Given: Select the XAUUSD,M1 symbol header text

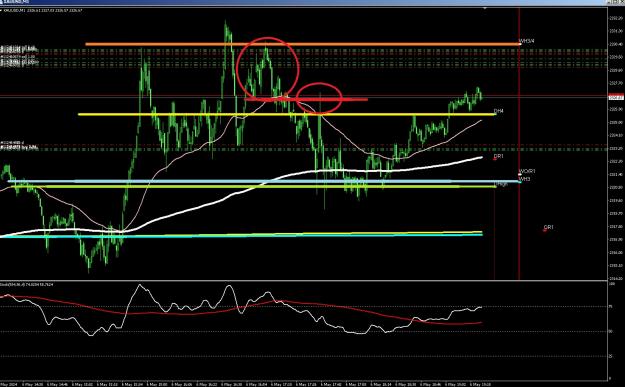Looking at the screenshot, I should tap(43, 10).
